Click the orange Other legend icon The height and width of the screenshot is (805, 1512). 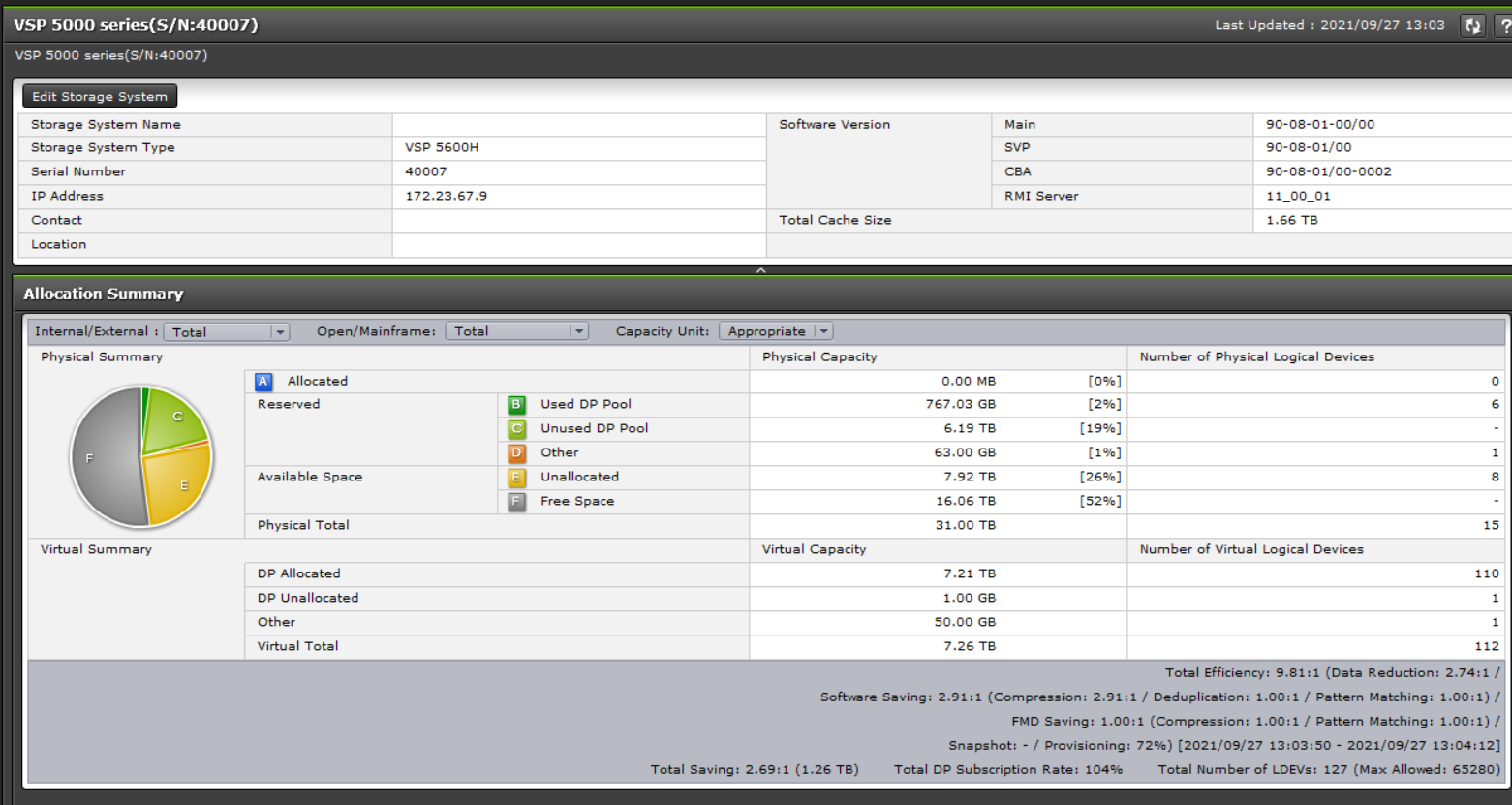point(515,452)
